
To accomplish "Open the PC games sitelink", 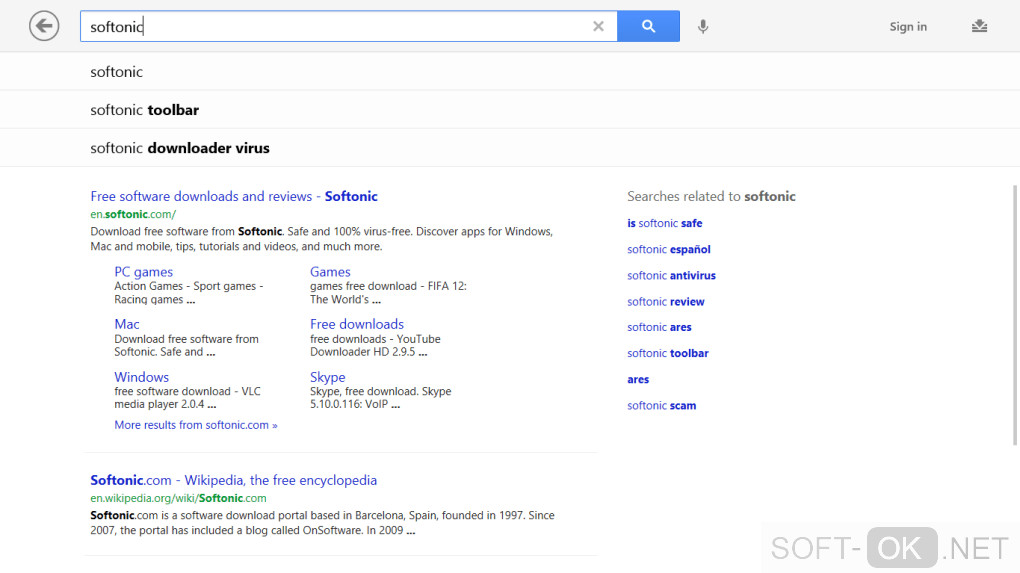I will (x=143, y=272).
